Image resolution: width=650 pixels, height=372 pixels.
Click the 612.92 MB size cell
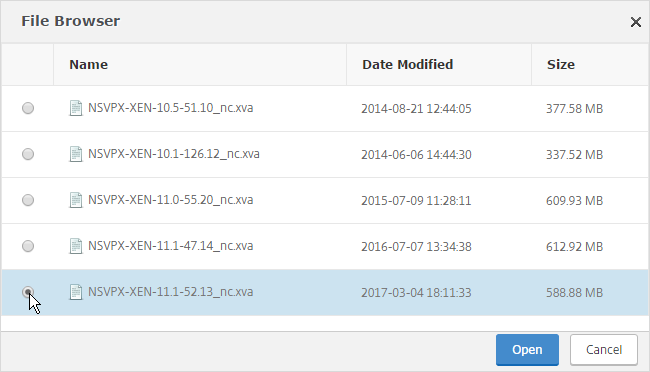click(574, 247)
